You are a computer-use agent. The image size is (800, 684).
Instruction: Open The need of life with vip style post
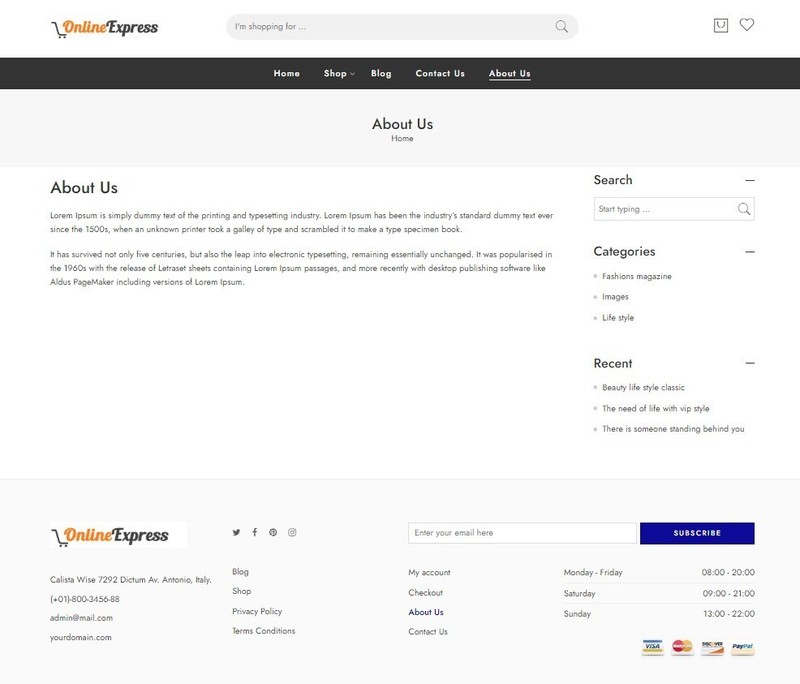tap(656, 408)
